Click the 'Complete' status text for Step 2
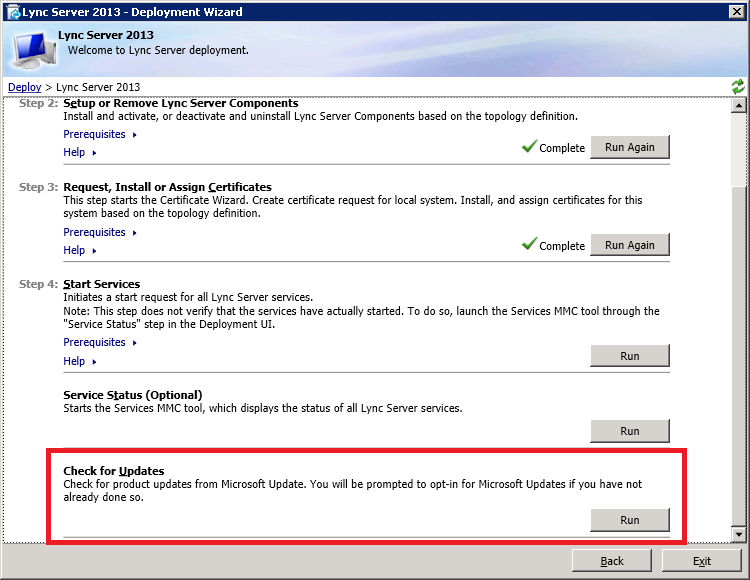Screen dimensions: 750x580 pyautogui.click(x=562, y=148)
